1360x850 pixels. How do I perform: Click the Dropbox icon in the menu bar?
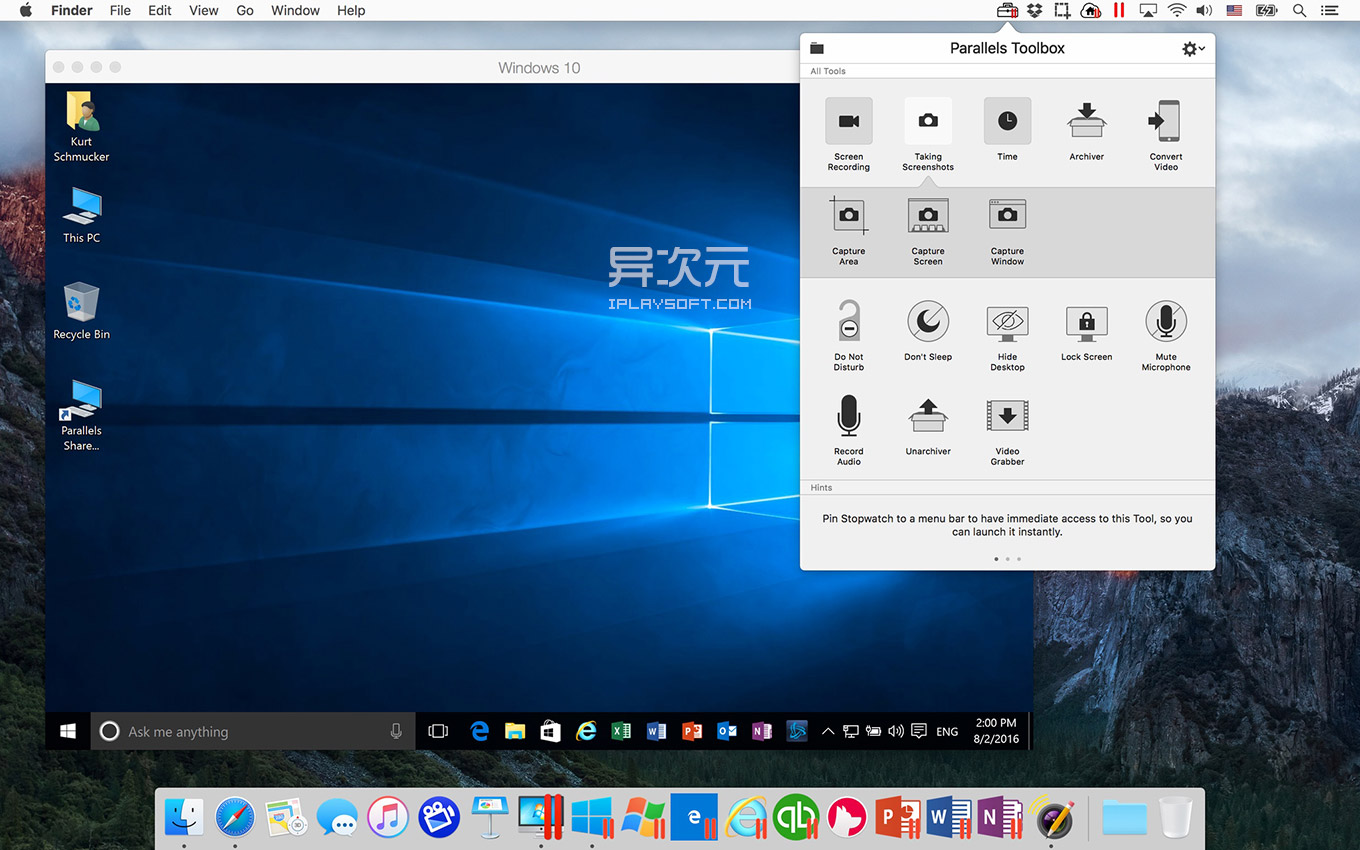click(x=1035, y=11)
